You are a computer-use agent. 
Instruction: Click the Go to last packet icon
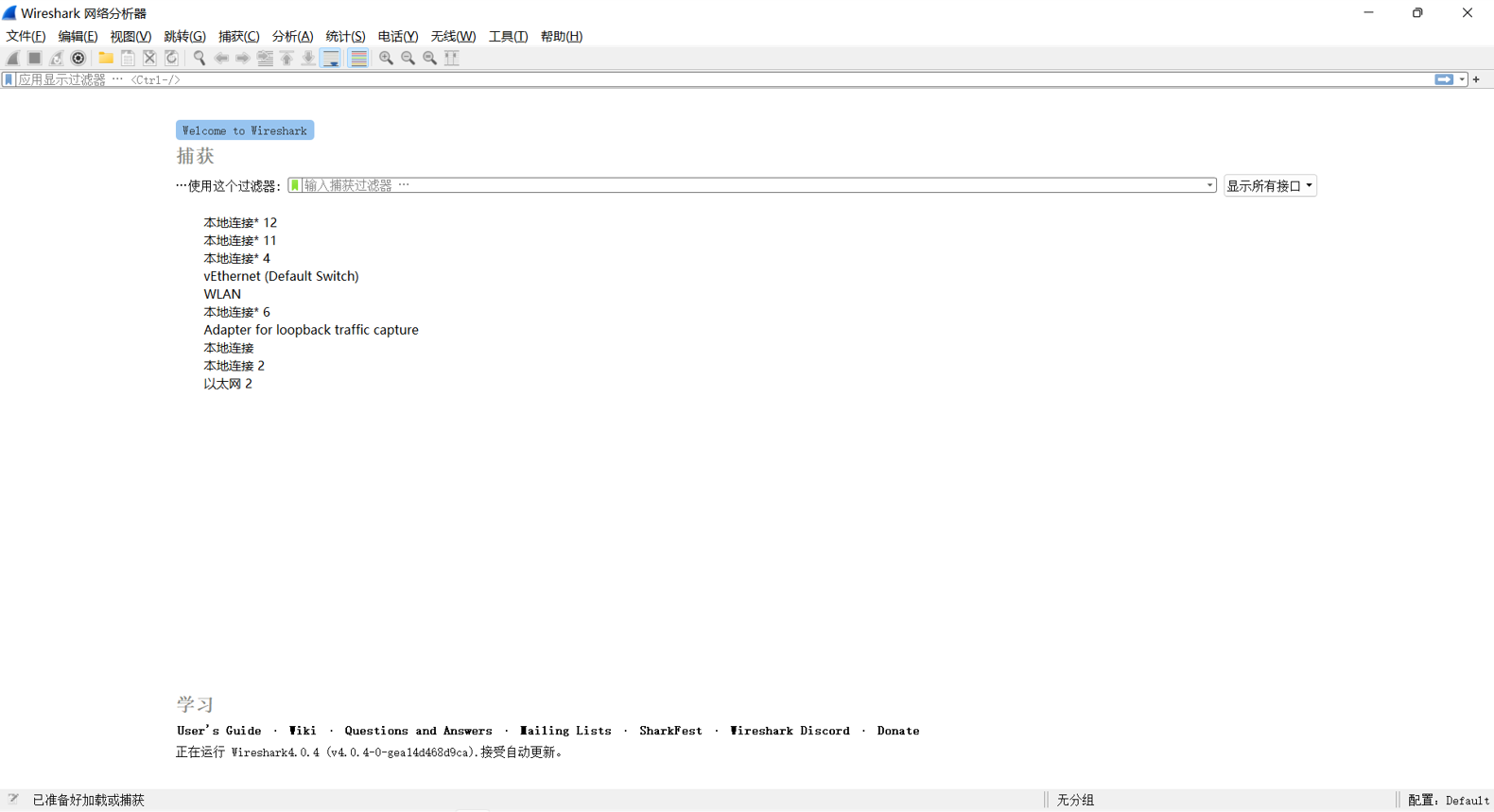pyautogui.click(x=308, y=58)
